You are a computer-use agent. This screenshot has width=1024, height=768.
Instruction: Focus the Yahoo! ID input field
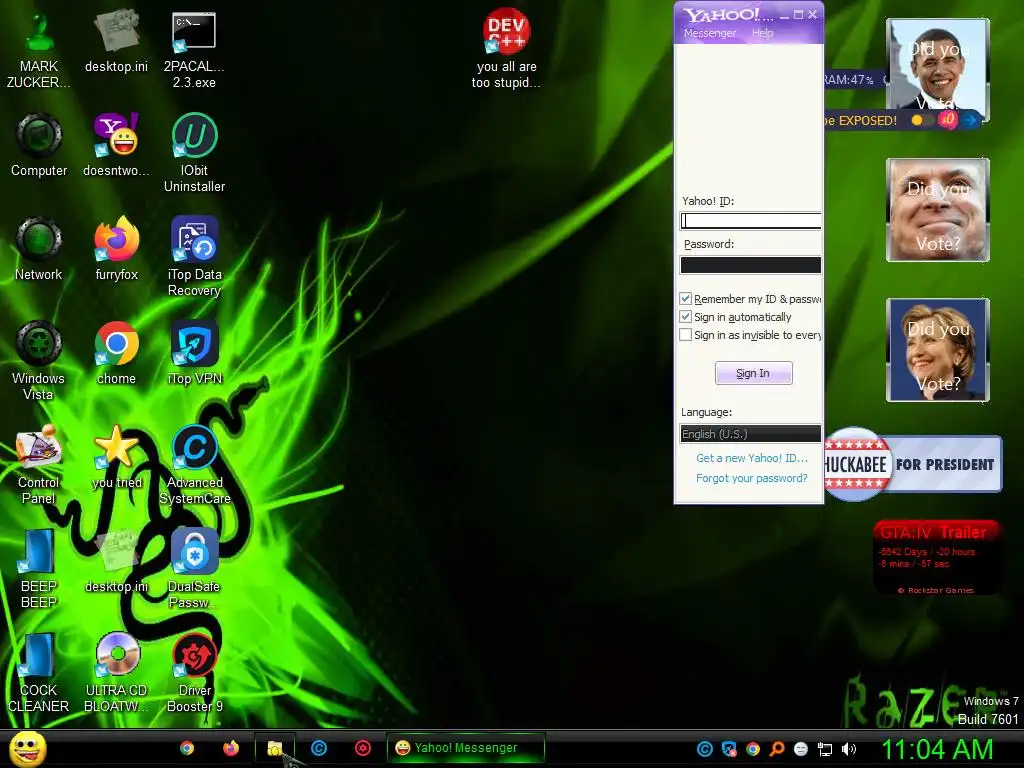click(x=750, y=221)
